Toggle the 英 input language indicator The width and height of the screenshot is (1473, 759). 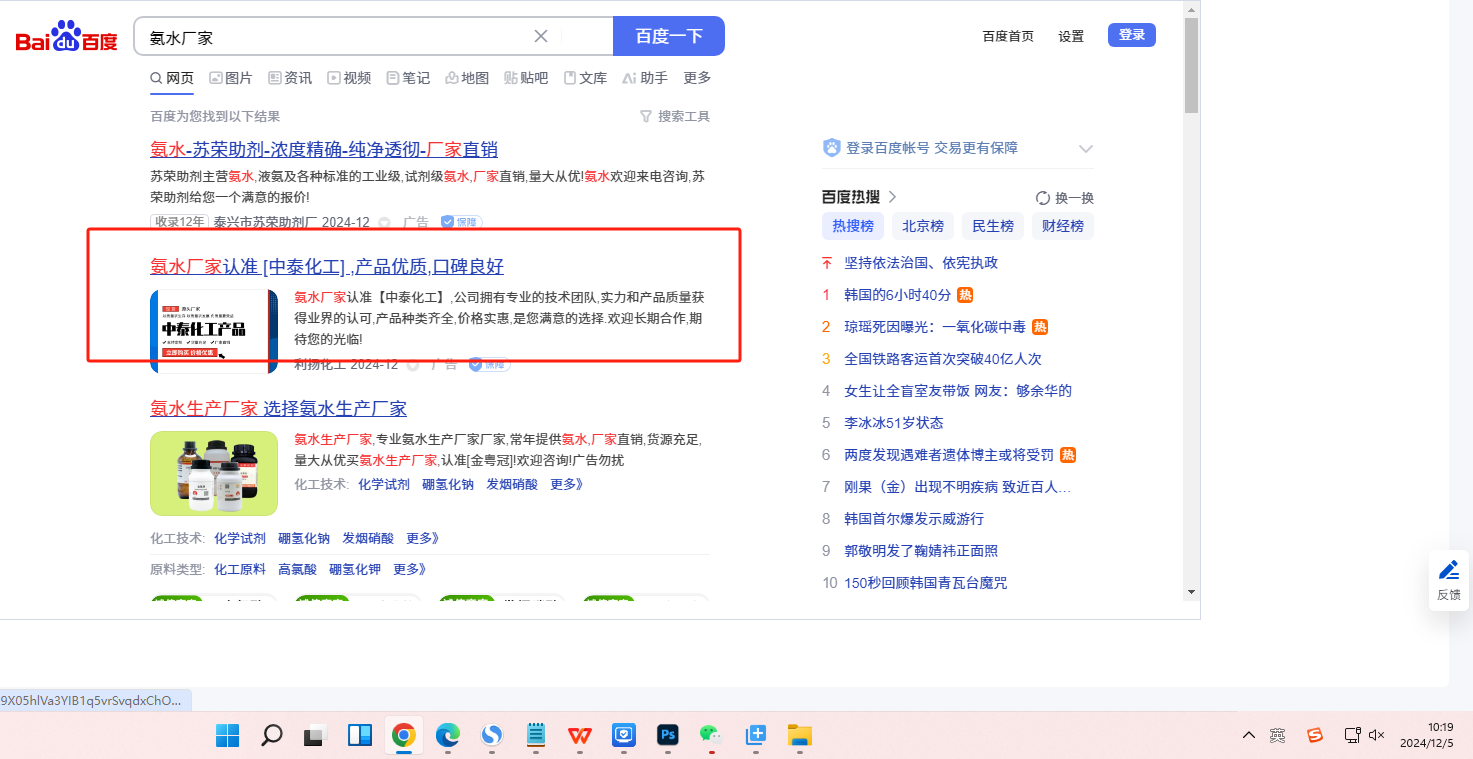(1277, 736)
